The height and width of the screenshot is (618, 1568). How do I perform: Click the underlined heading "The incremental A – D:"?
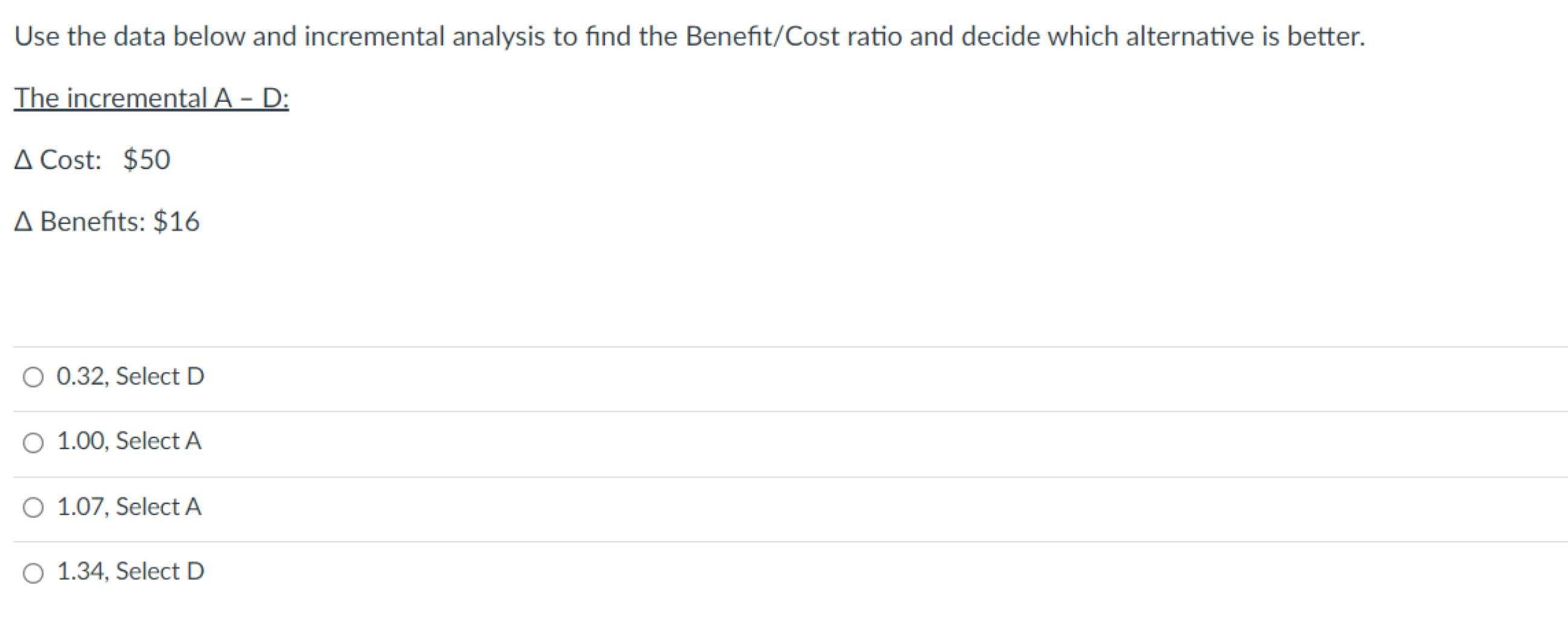[151, 97]
